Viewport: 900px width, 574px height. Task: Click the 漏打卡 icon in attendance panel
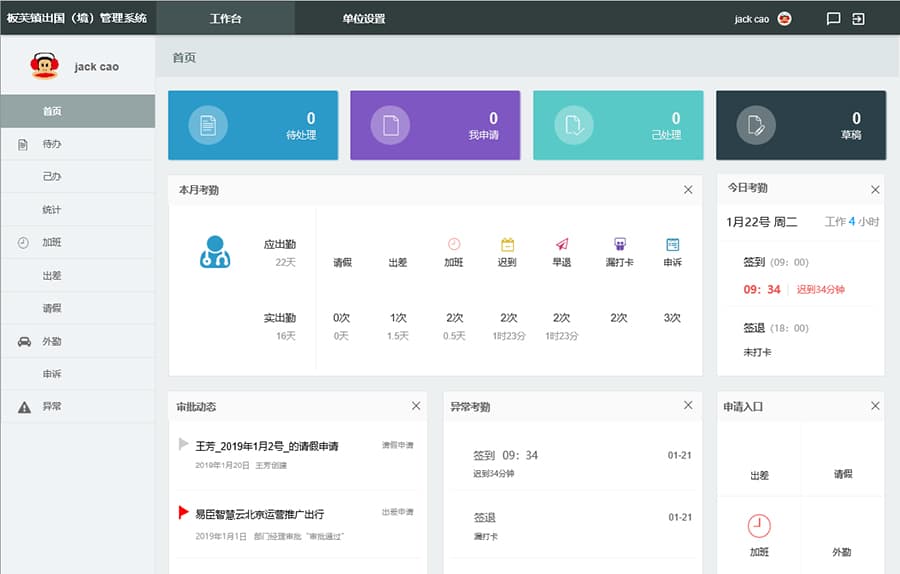tap(620, 244)
